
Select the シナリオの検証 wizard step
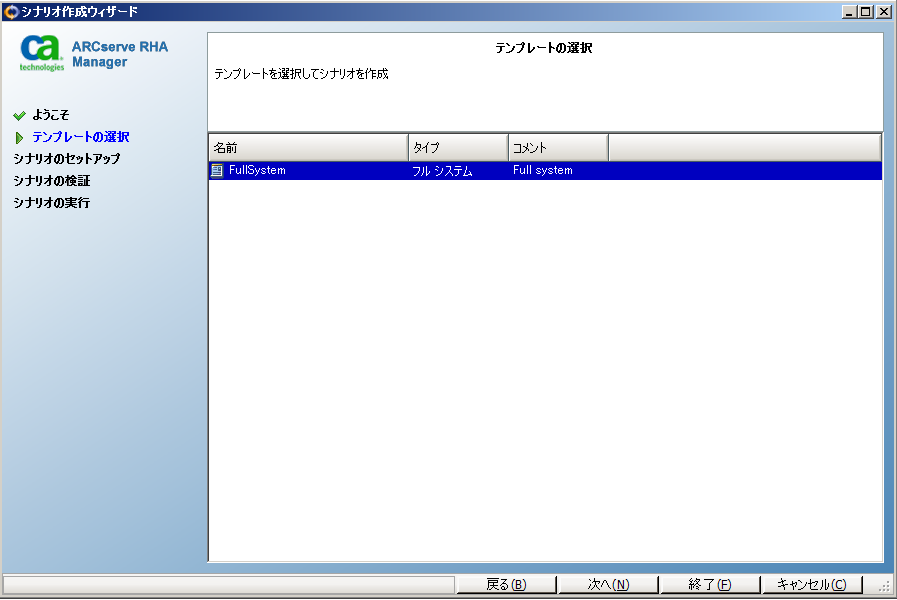(x=51, y=181)
